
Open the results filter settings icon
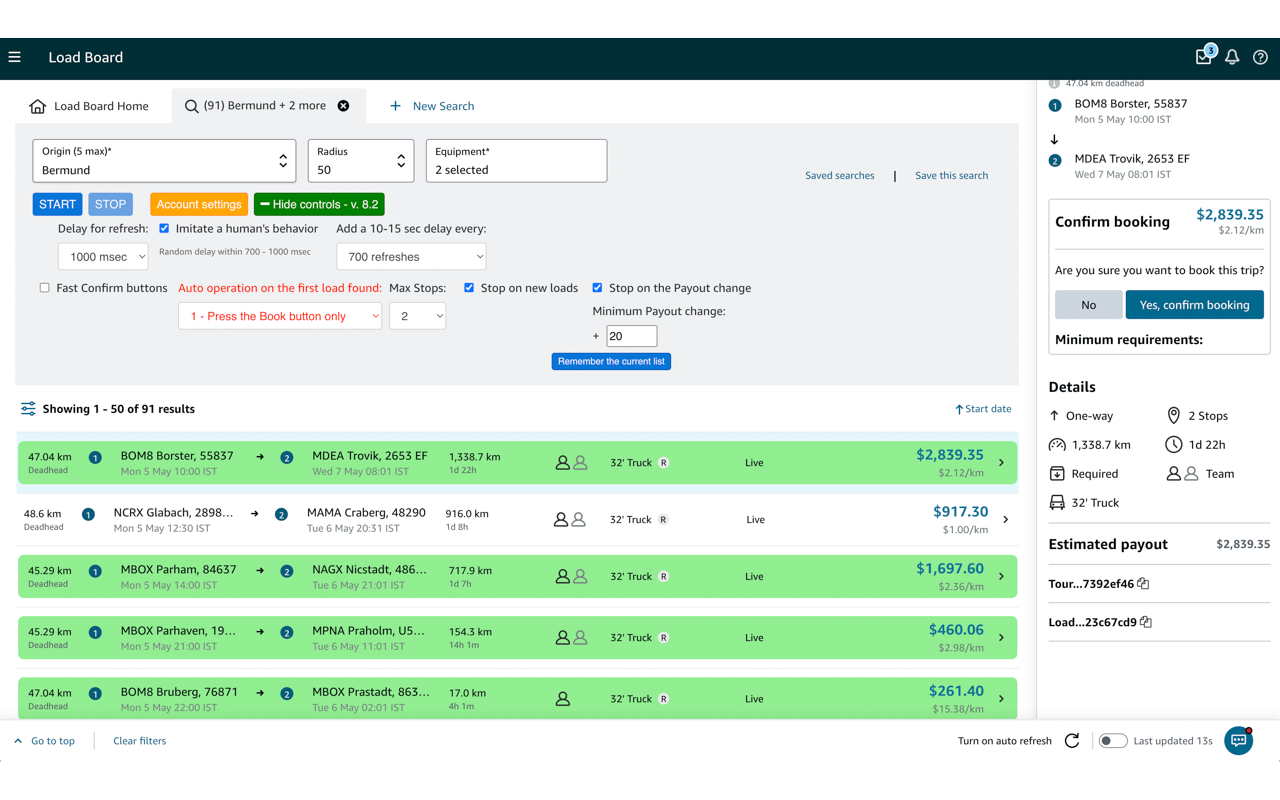[x=28, y=409]
